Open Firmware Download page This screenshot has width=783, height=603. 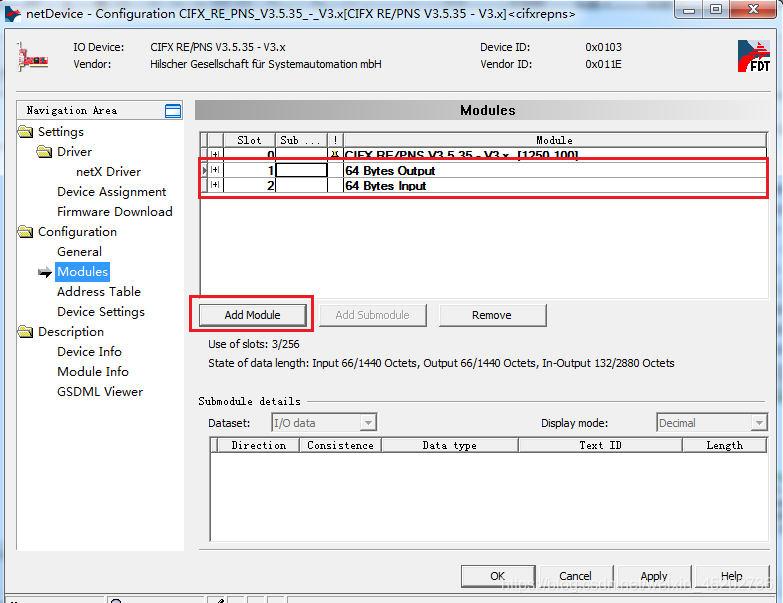click(114, 212)
